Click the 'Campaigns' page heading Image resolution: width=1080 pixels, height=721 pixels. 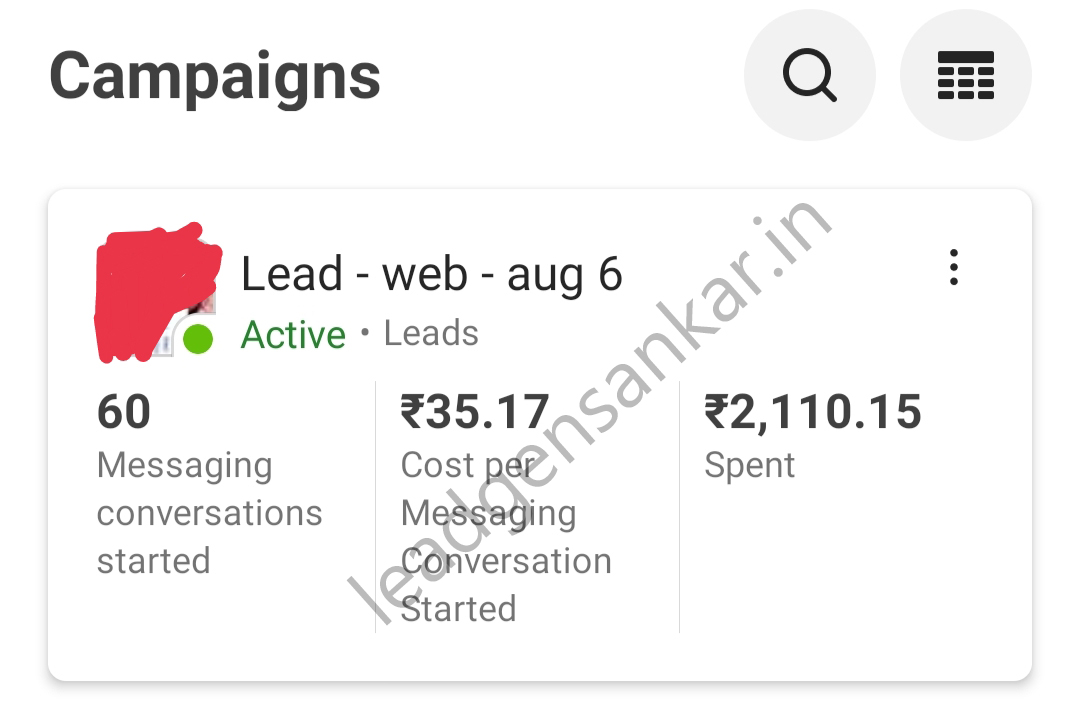tap(215, 76)
